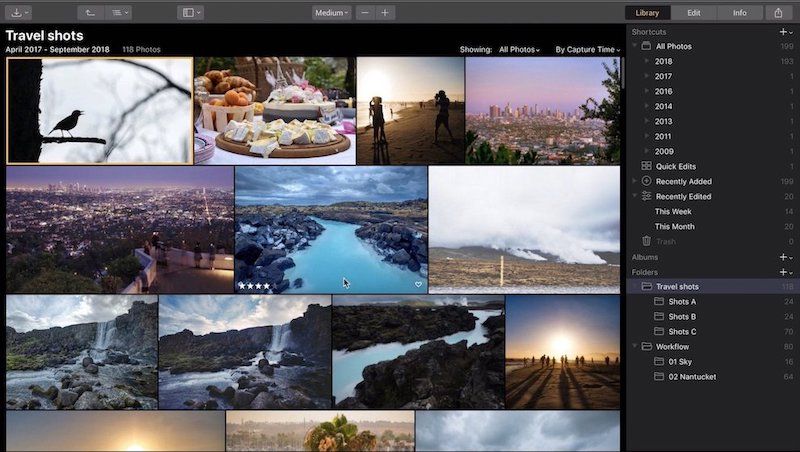Screen dimensions: 800x452
Task: Click the share export icon
Action: tap(778, 13)
